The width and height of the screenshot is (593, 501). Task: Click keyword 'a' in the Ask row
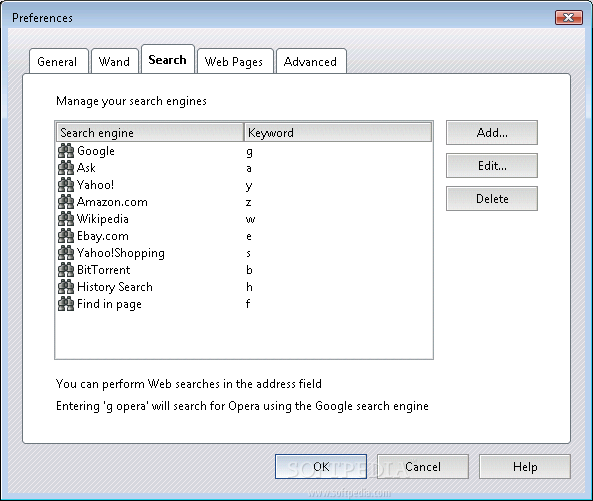tap(249, 168)
